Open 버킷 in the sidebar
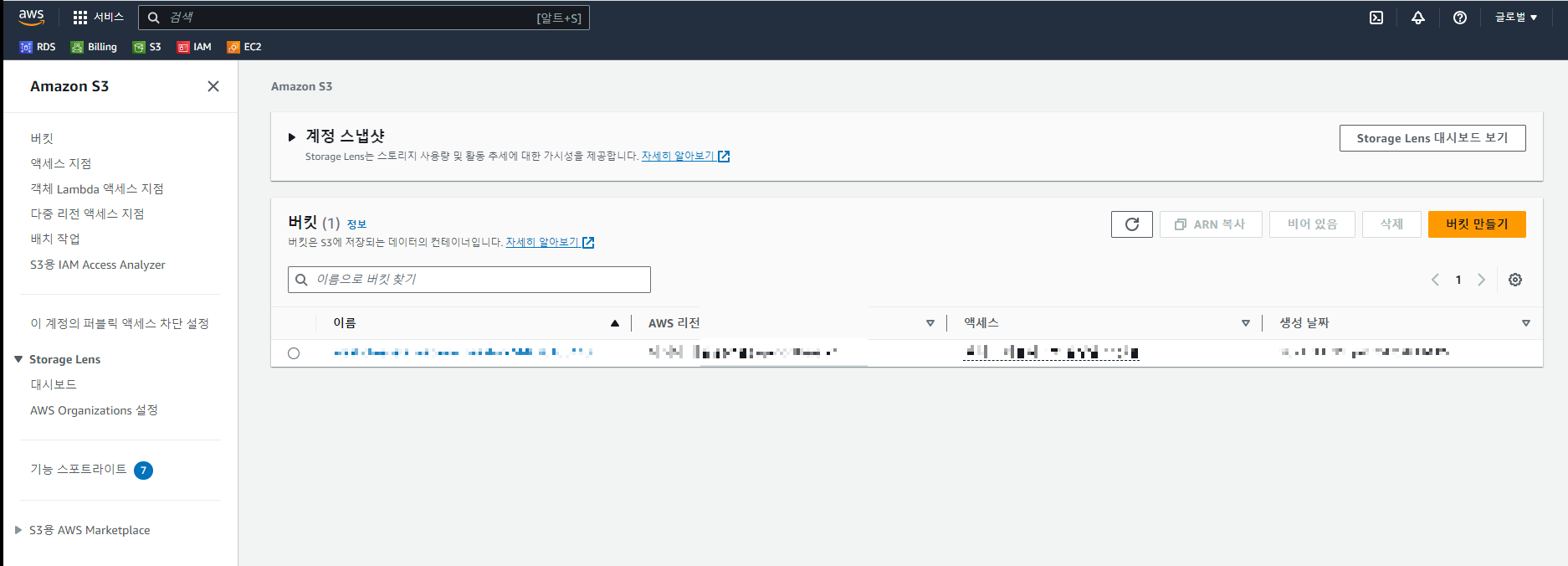 click(x=42, y=138)
